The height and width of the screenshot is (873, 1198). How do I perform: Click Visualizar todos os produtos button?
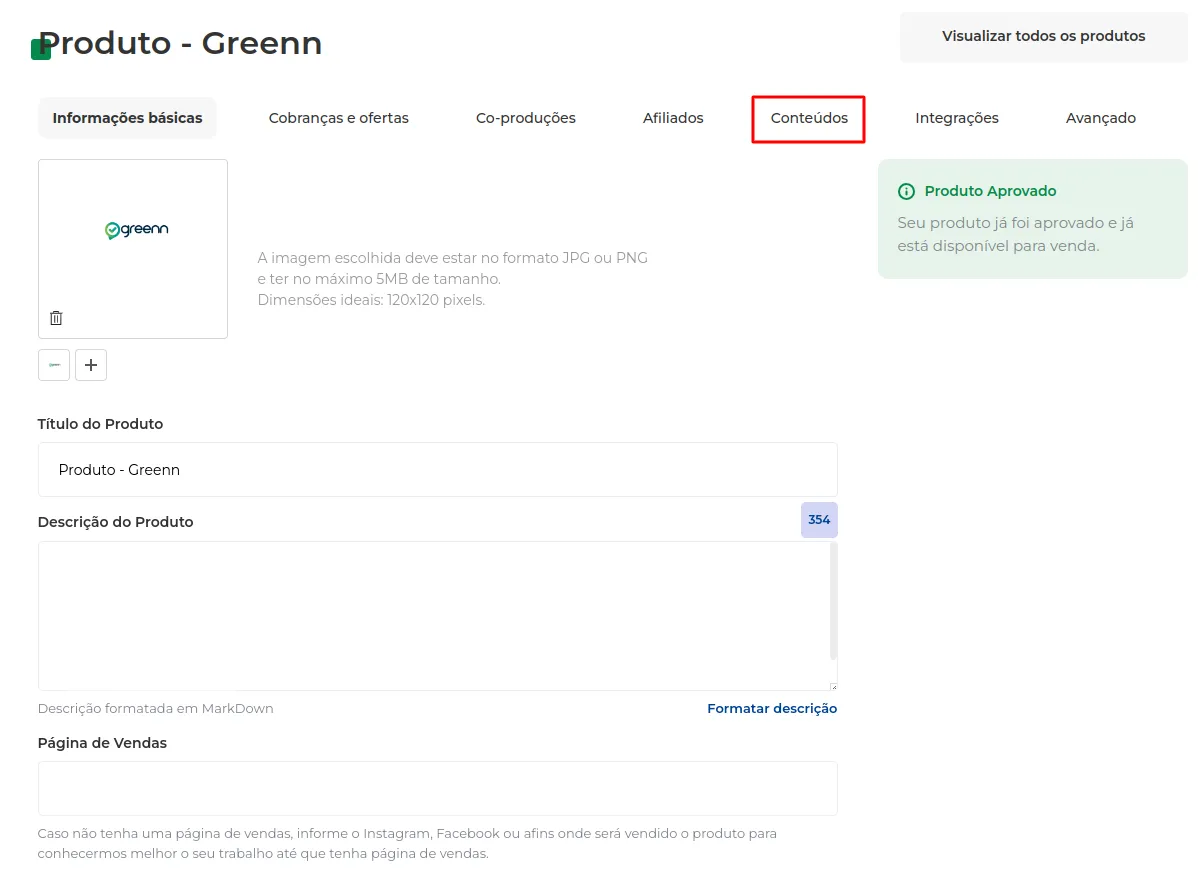click(x=1043, y=37)
